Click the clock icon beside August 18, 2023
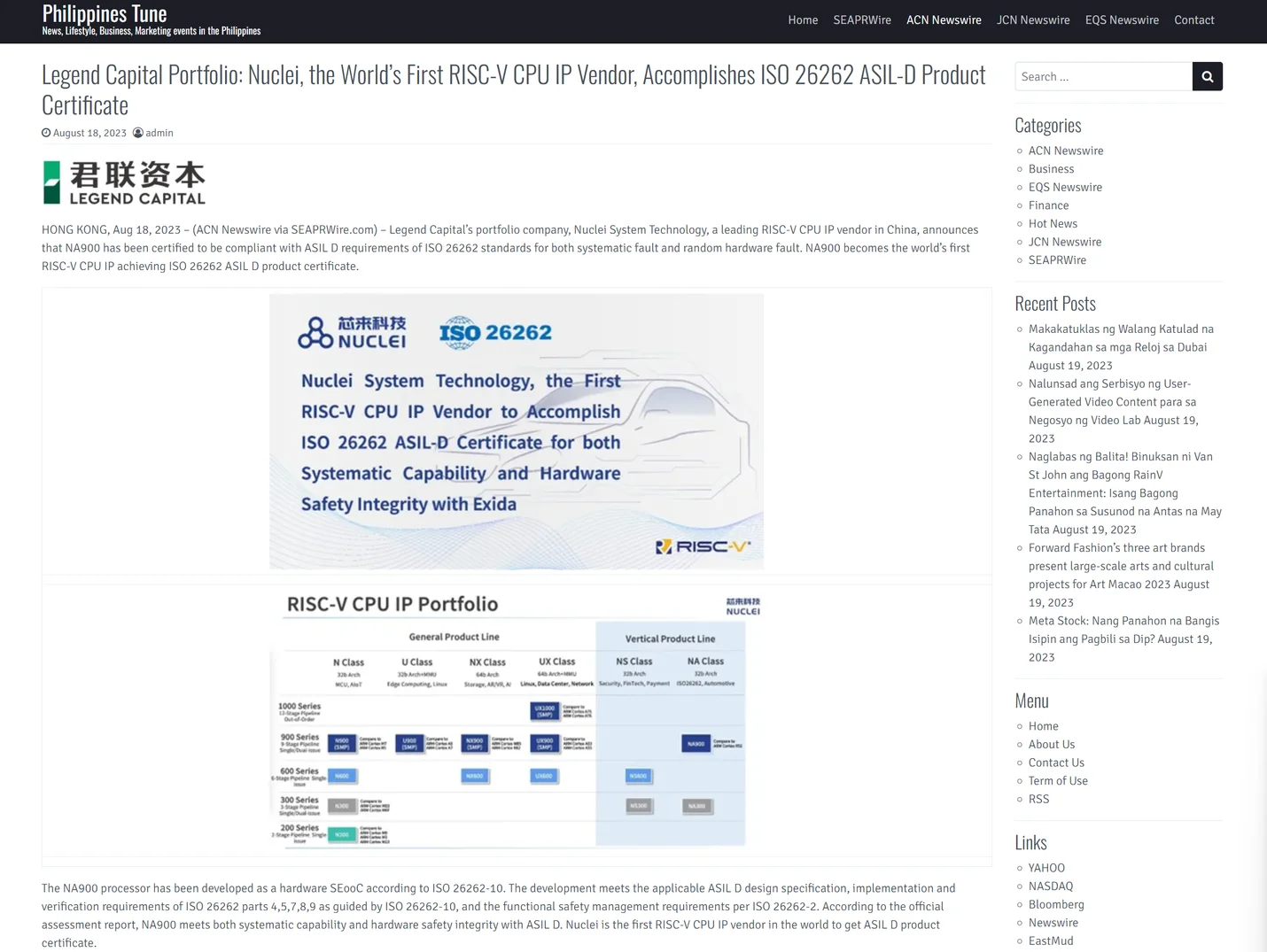This screenshot has width=1267, height=952. click(46, 133)
